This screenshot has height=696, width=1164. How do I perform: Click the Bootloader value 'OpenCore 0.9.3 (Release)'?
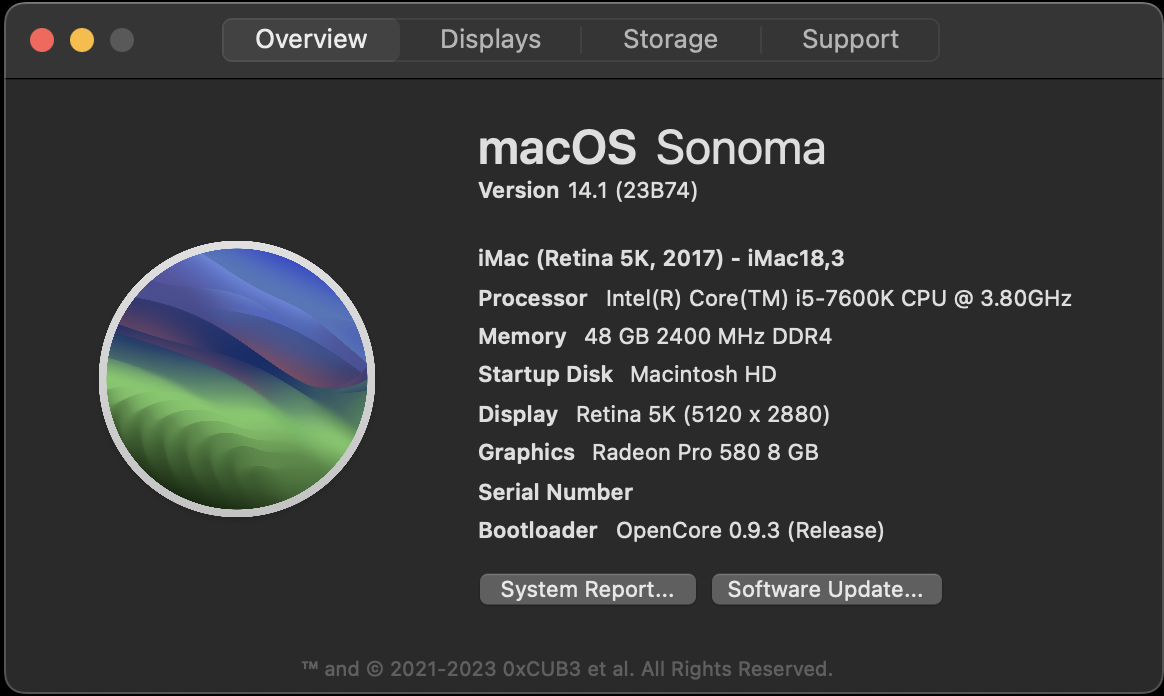click(x=750, y=531)
